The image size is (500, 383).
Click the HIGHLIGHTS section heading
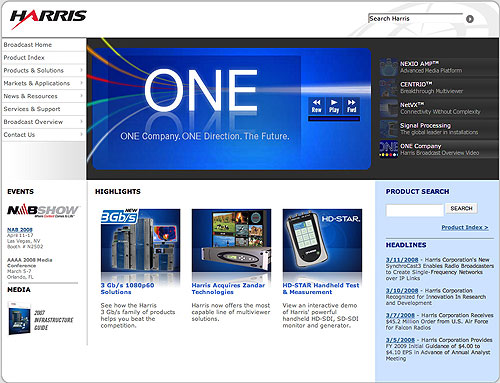point(118,192)
